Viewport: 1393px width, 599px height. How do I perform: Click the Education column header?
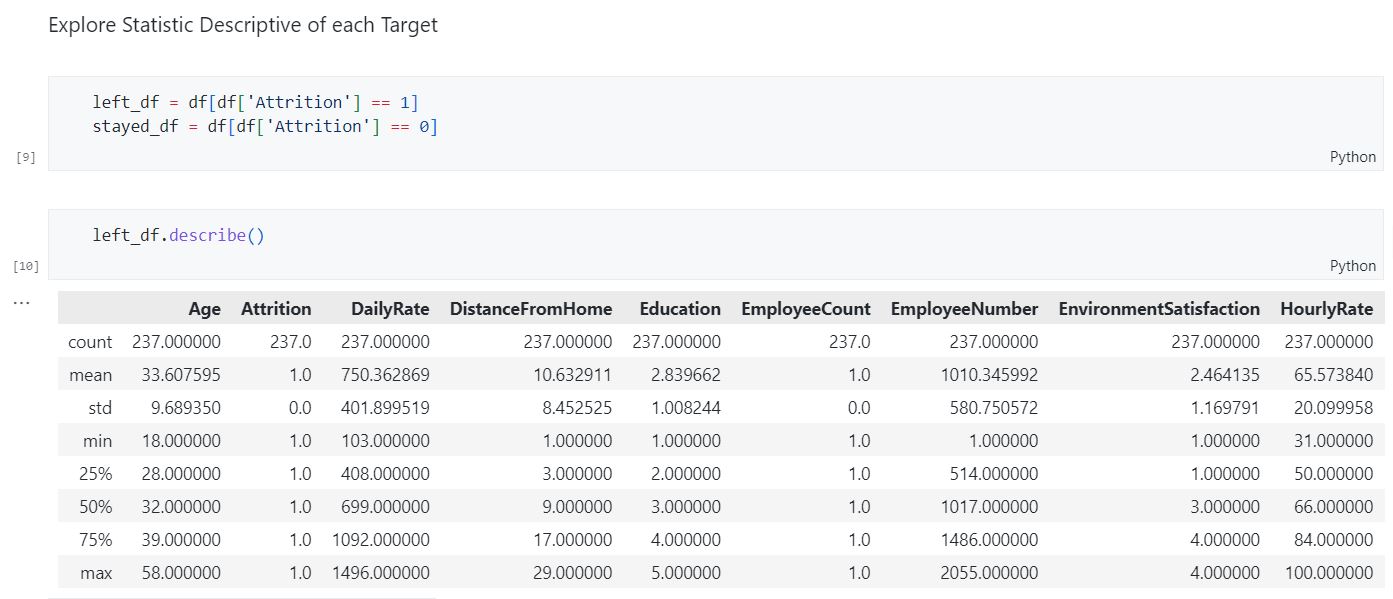click(680, 309)
